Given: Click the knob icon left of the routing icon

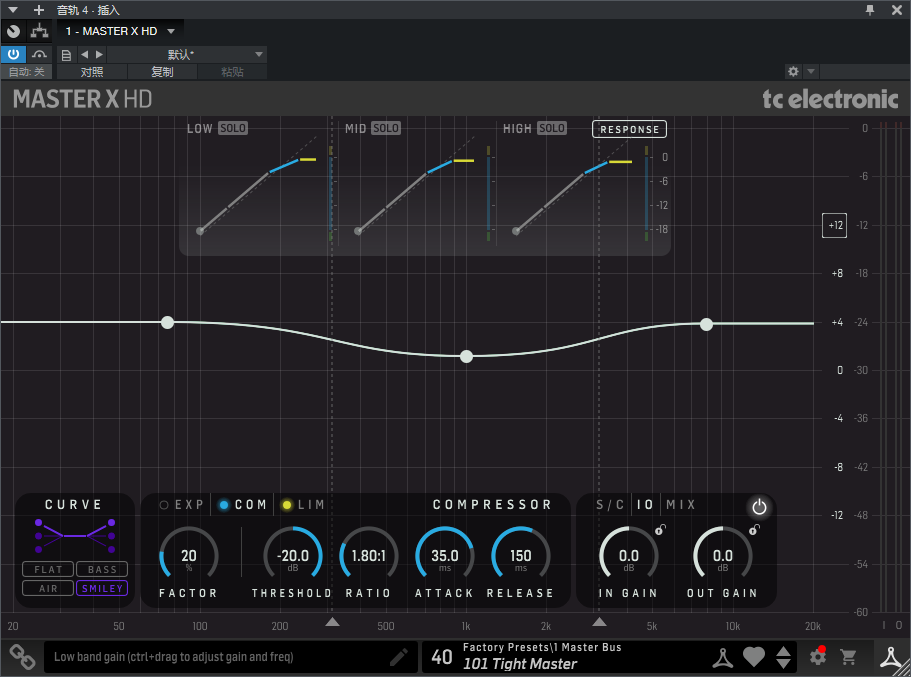Looking at the screenshot, I should tap(13, 31).
